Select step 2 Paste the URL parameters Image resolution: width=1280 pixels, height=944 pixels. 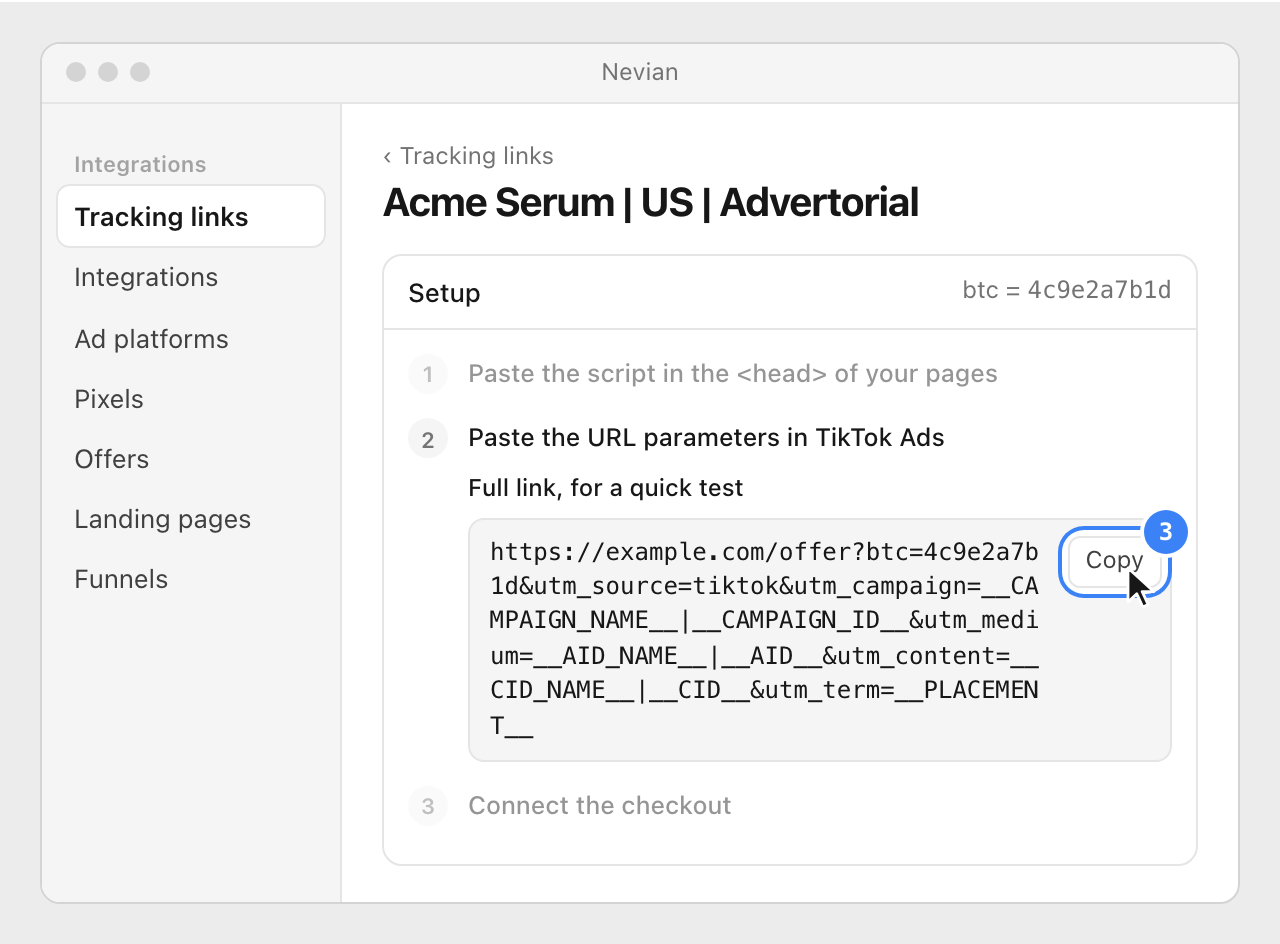coord(706,437)
